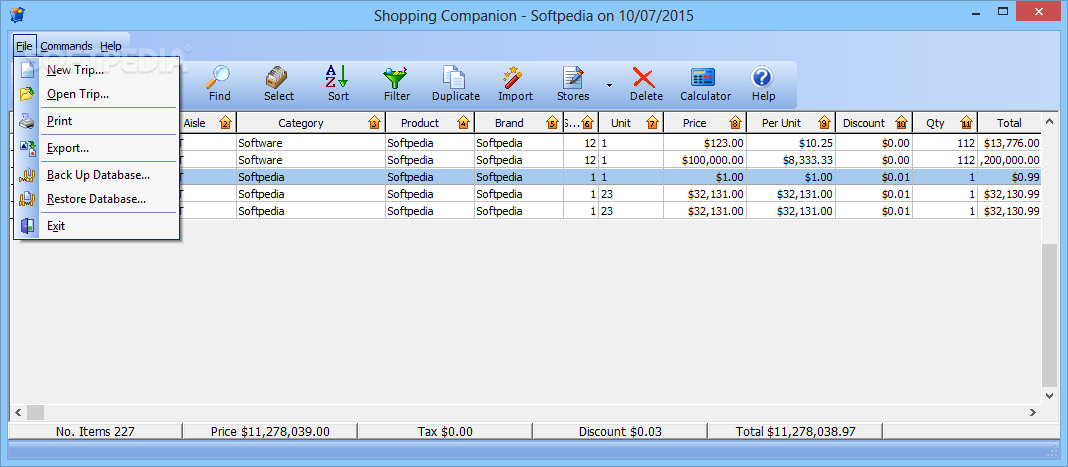The width and height of the screenshot is (1068, 467).
Task: Click the sort badge on Per Unit column
Action: tap(825, 123)
